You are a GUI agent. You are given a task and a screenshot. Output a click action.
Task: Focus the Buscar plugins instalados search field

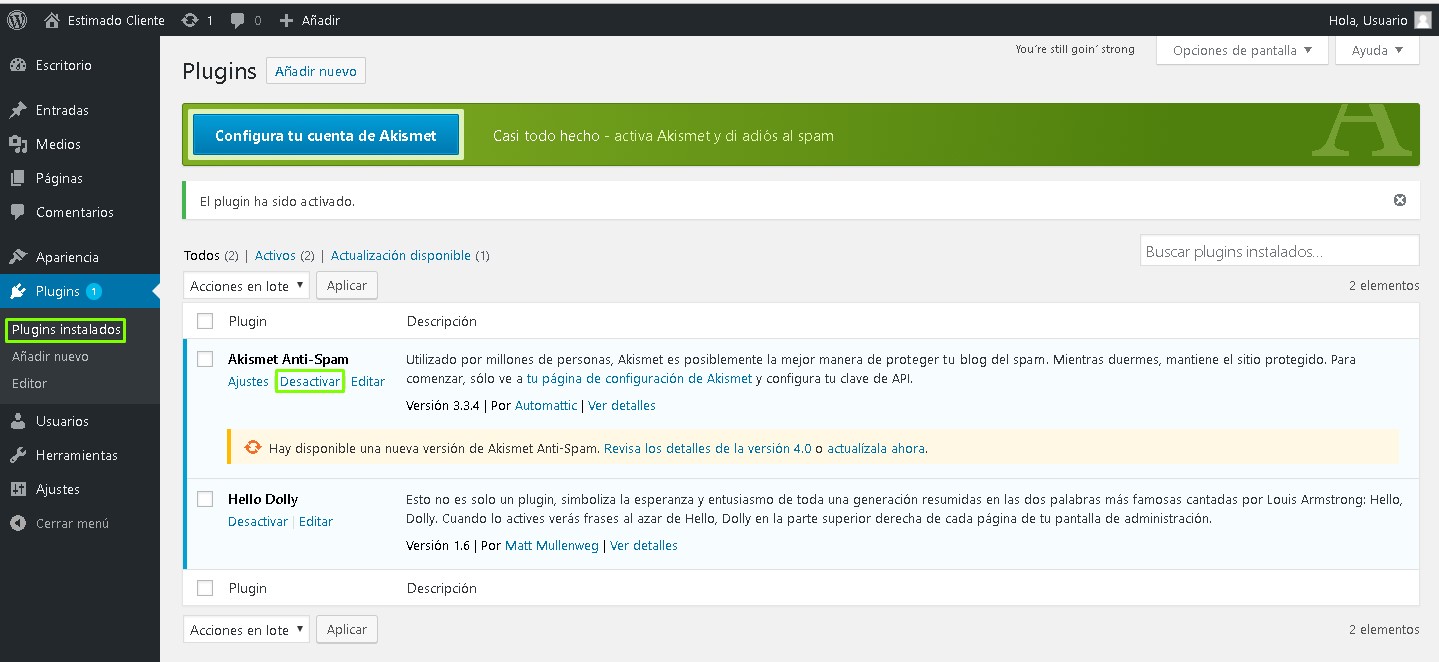(x=1279, y=251)
